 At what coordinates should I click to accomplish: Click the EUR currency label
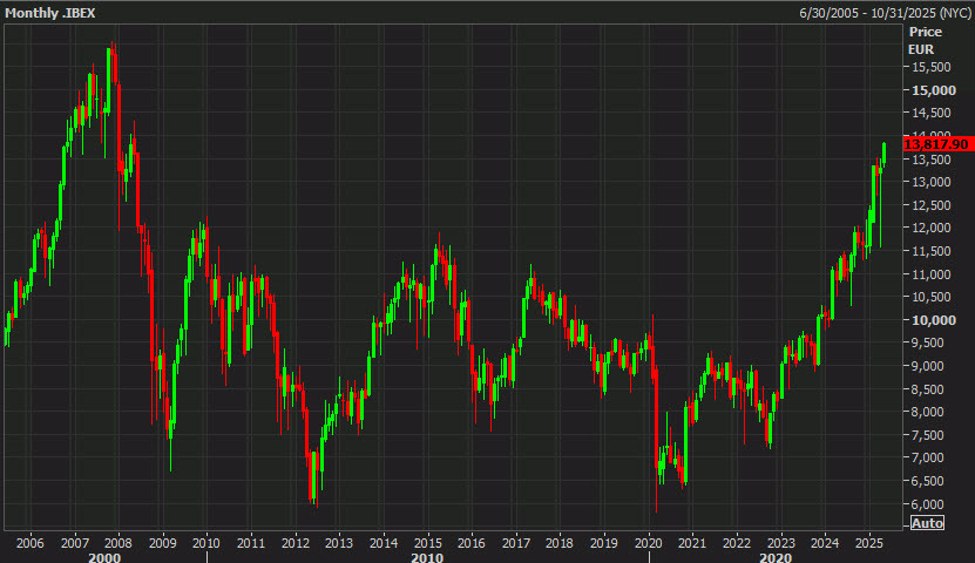(921, 49)
